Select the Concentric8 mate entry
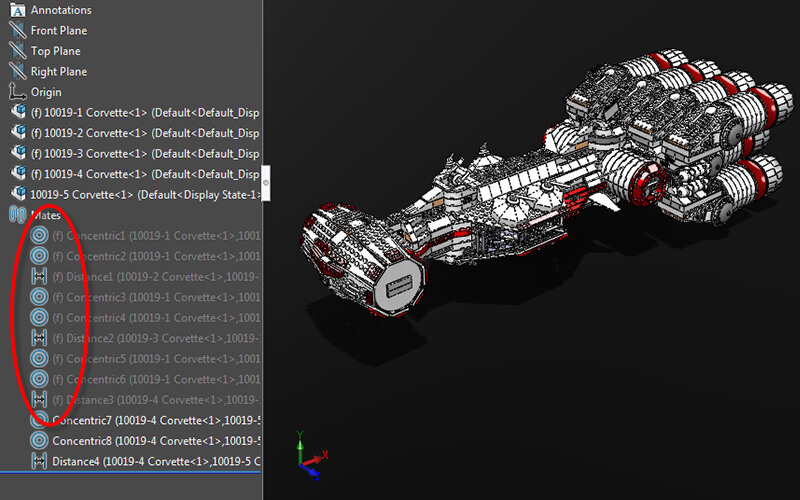Image resolution: width=800 pixels, height=500 pixels. click(x=156, y=441)
